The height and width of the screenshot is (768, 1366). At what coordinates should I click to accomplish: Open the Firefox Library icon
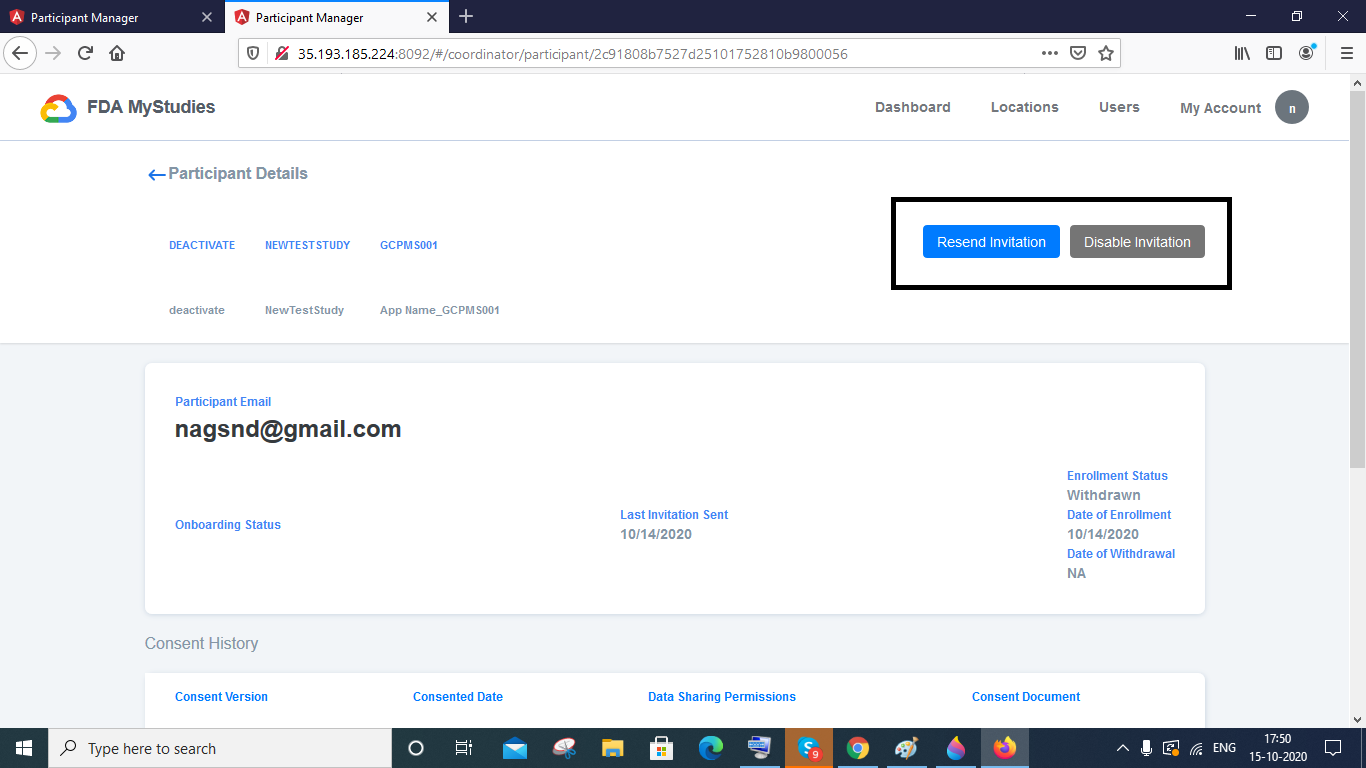(1241, 53)
